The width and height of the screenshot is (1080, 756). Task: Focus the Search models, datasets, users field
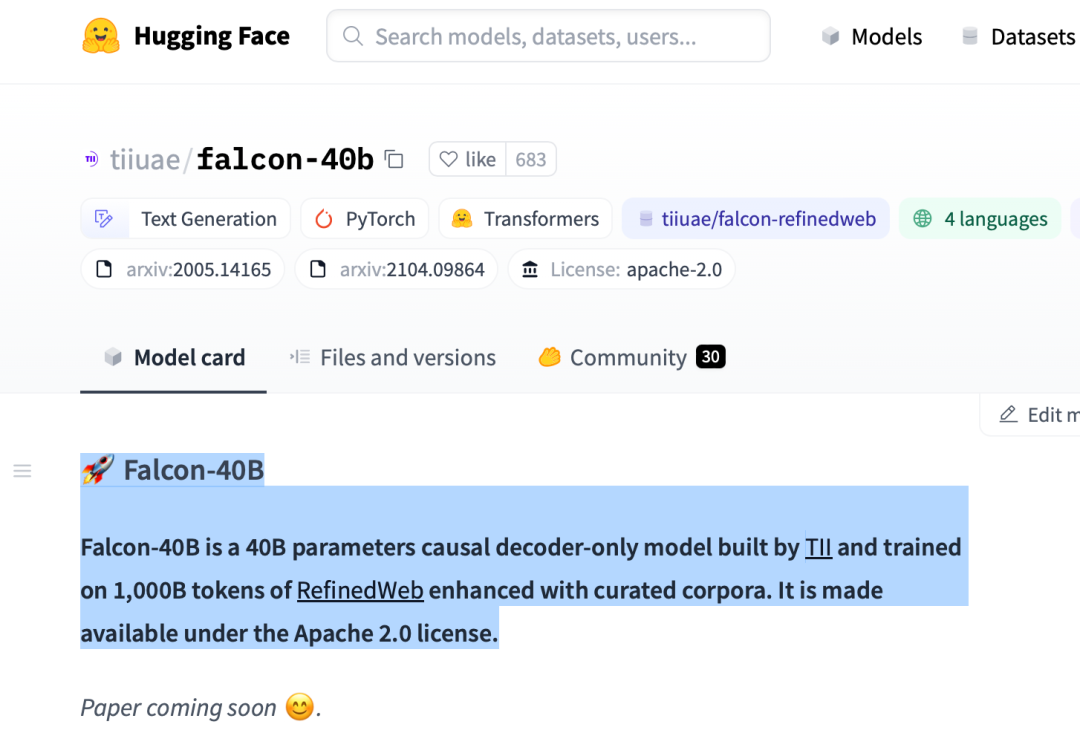[x=548, y=36]
